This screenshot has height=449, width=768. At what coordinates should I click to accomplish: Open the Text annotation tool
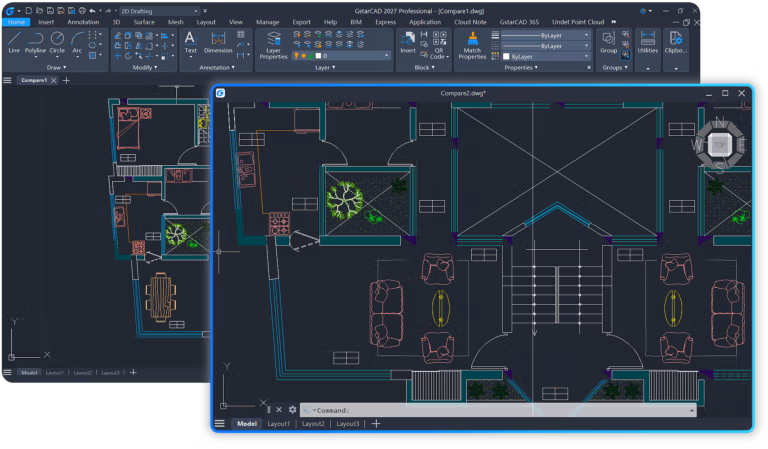pyautogui.click(x=191, y=42)
